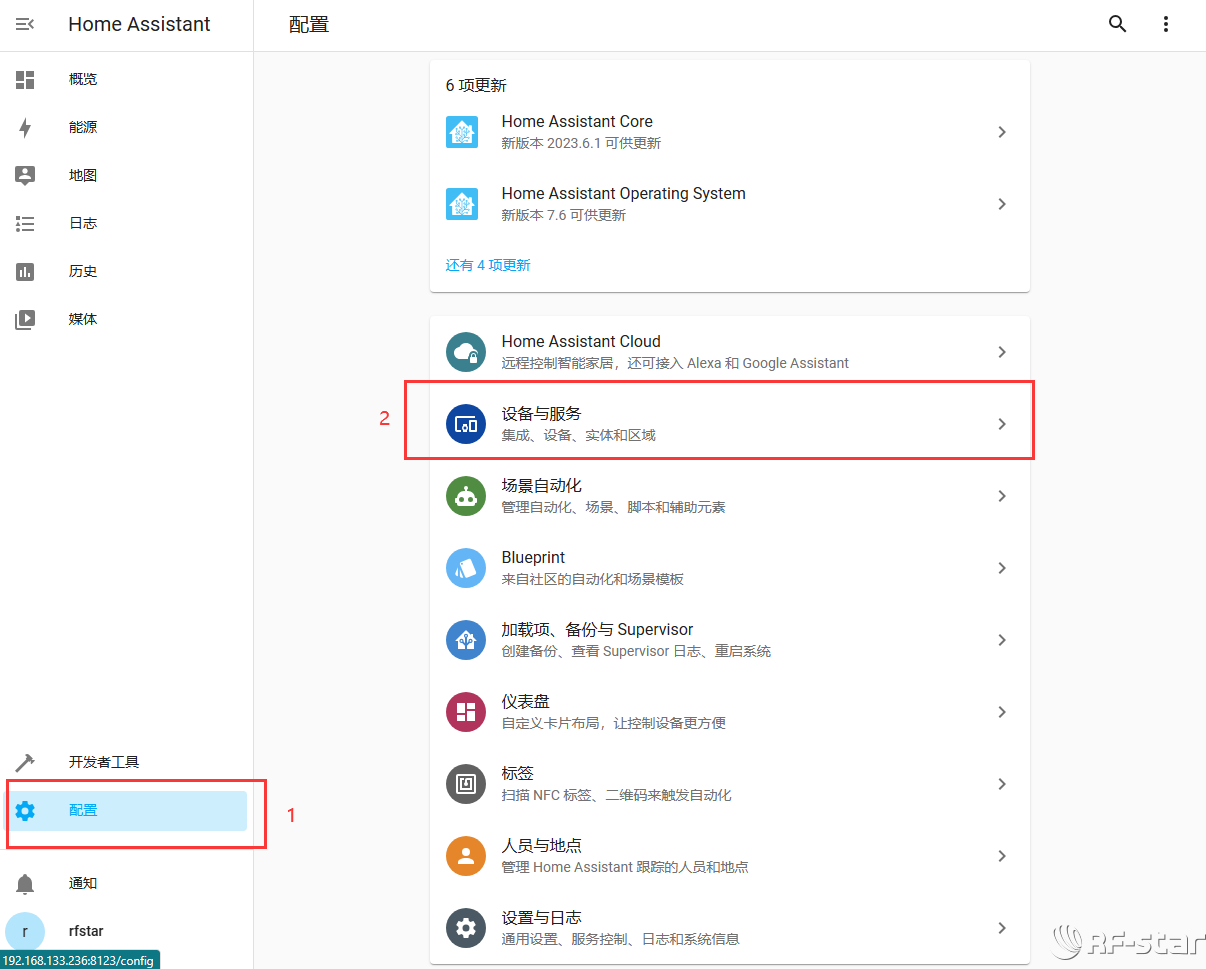This screenshot has height=969, width=1206.
Task: Click the Home Assistant Cloud title
Action: point(581,342)
